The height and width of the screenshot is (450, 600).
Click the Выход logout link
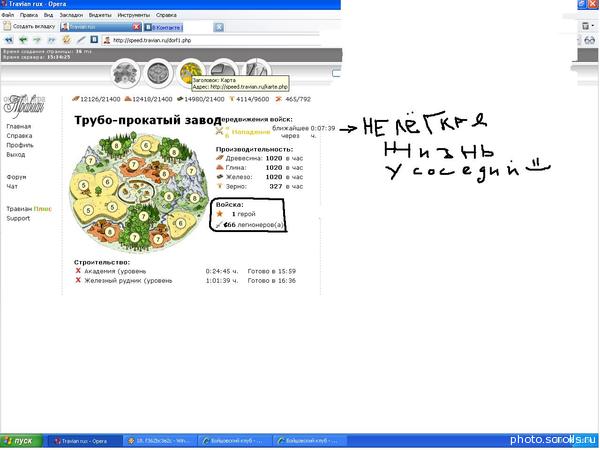[x=16, y=155]
